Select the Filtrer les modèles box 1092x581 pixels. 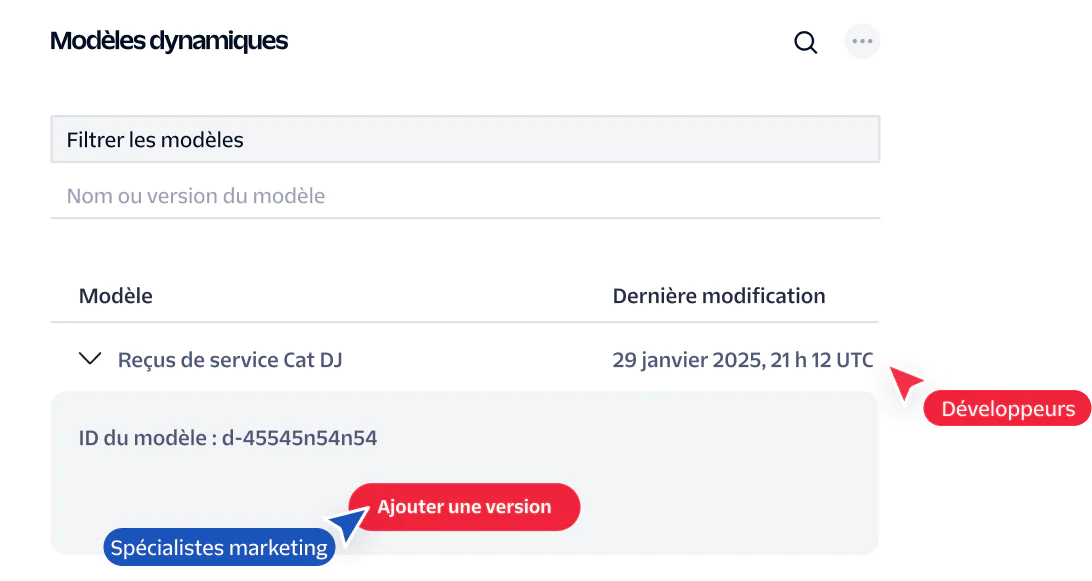pos(465,139)
